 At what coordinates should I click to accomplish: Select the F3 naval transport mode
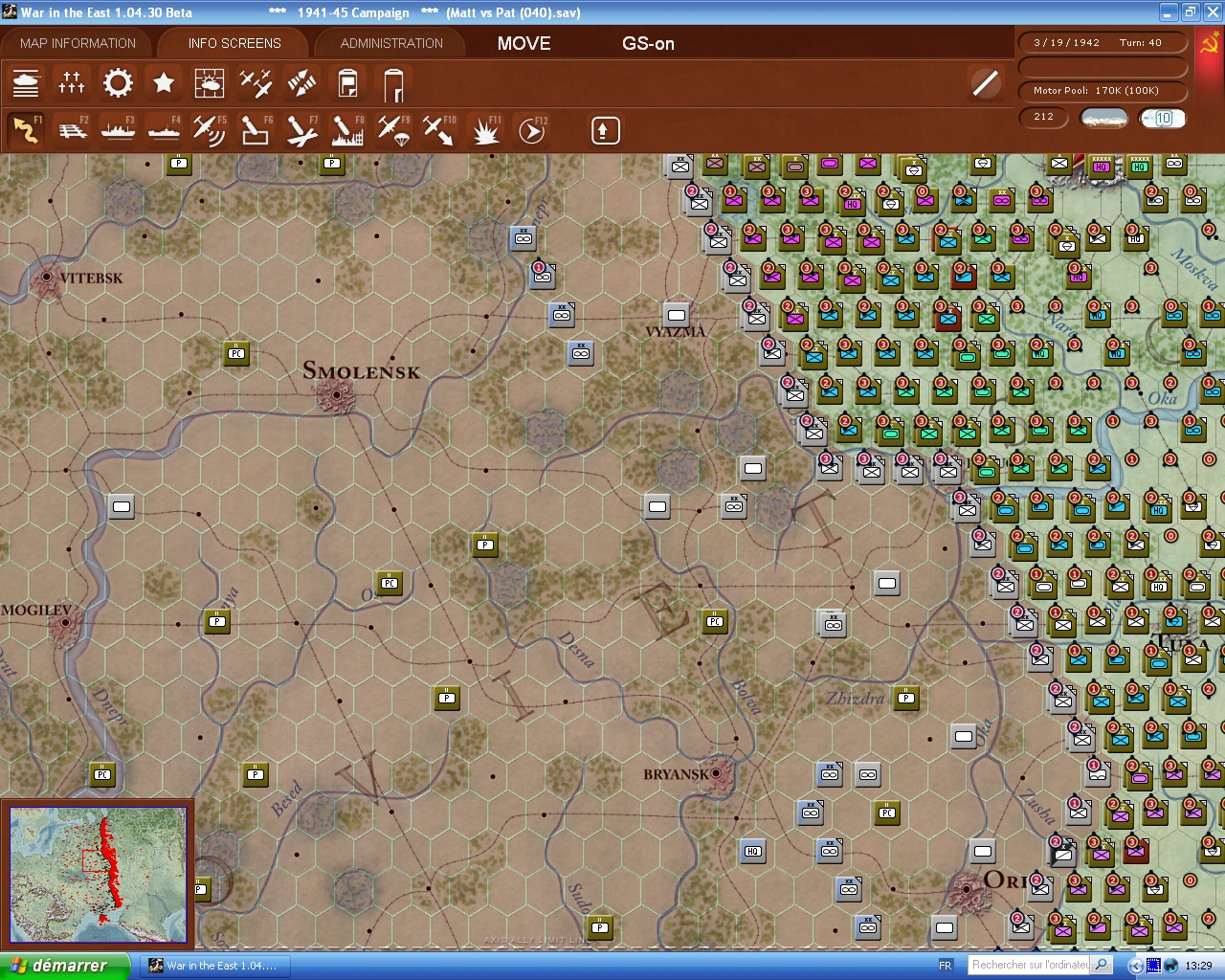point(118,130)
